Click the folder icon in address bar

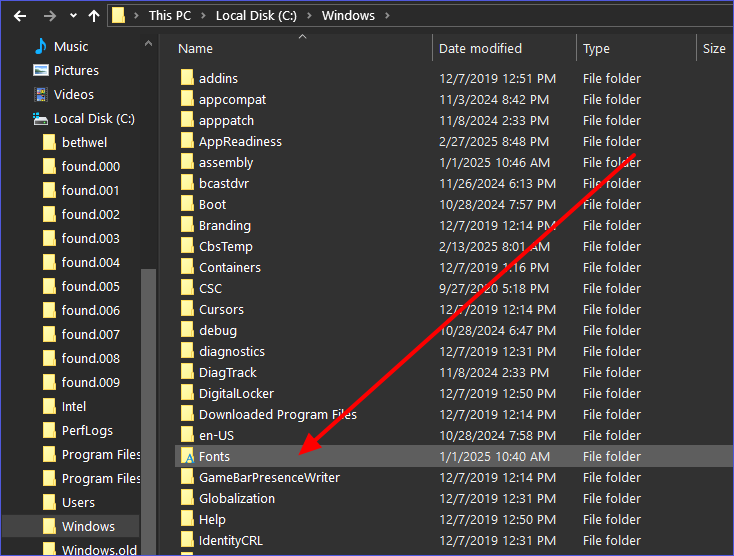118,15
